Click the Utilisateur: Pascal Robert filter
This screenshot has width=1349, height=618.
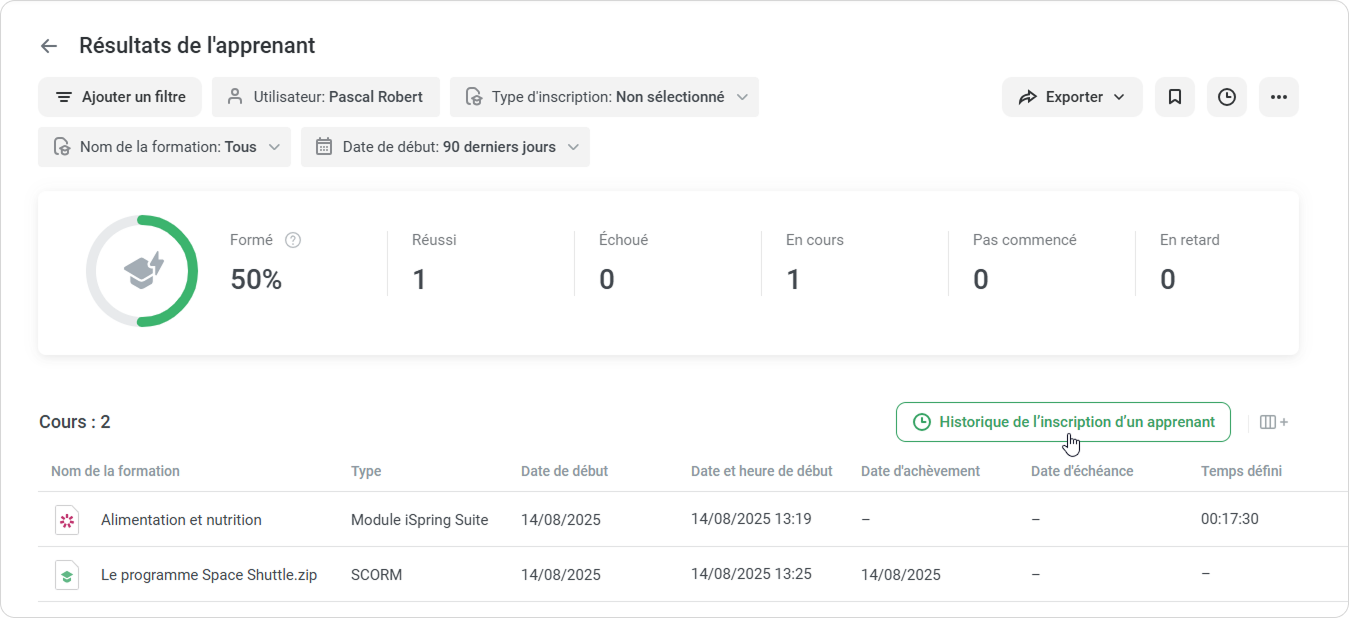326,97
